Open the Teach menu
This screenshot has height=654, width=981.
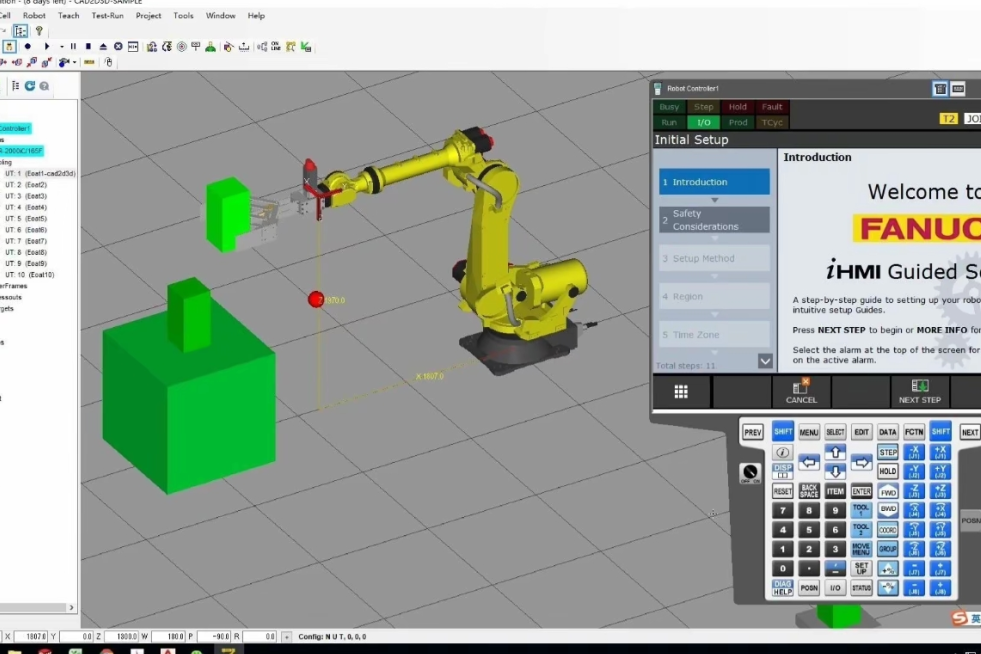click(x=68, y=16)
